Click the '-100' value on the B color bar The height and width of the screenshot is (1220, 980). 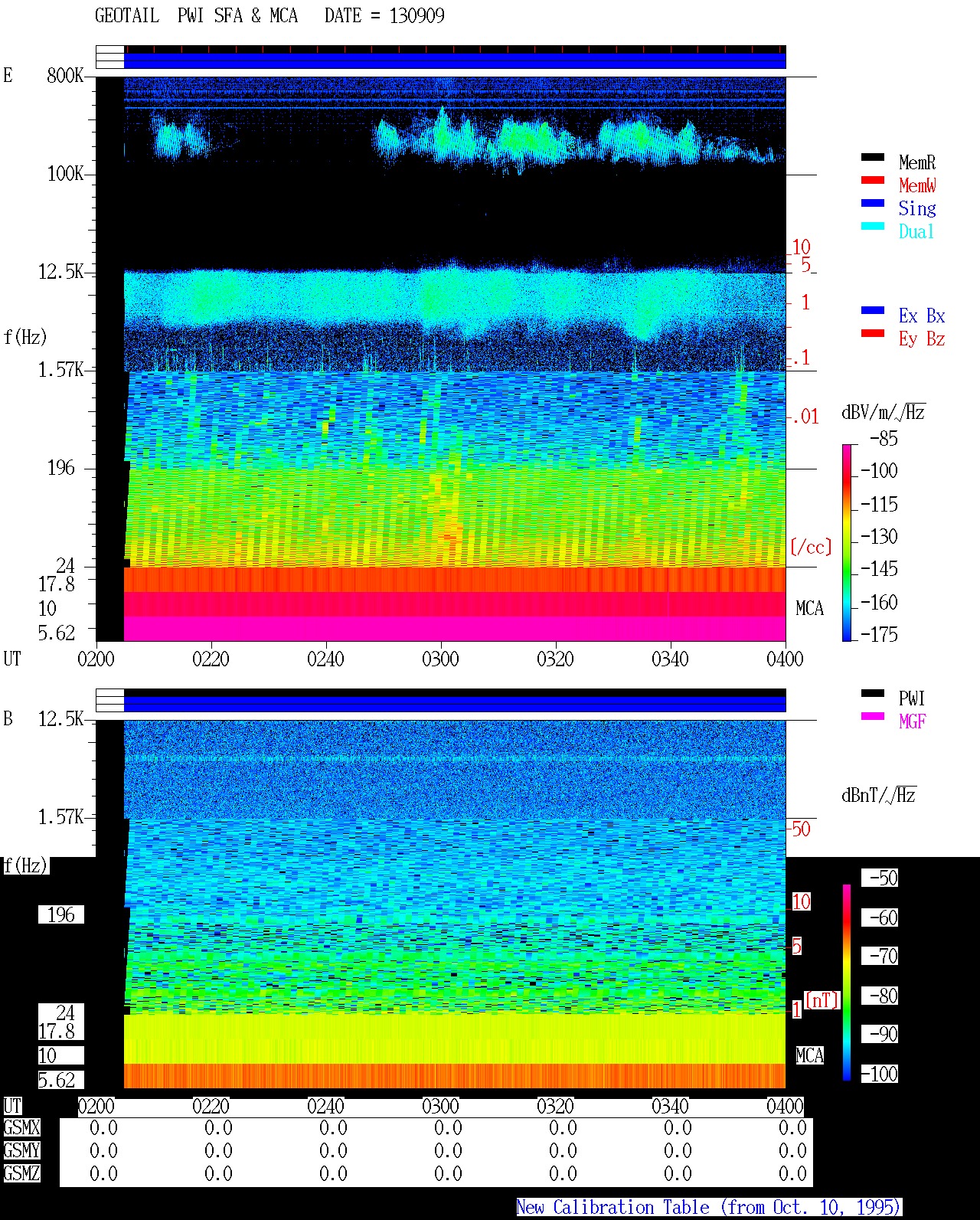tap(880, 1074)
